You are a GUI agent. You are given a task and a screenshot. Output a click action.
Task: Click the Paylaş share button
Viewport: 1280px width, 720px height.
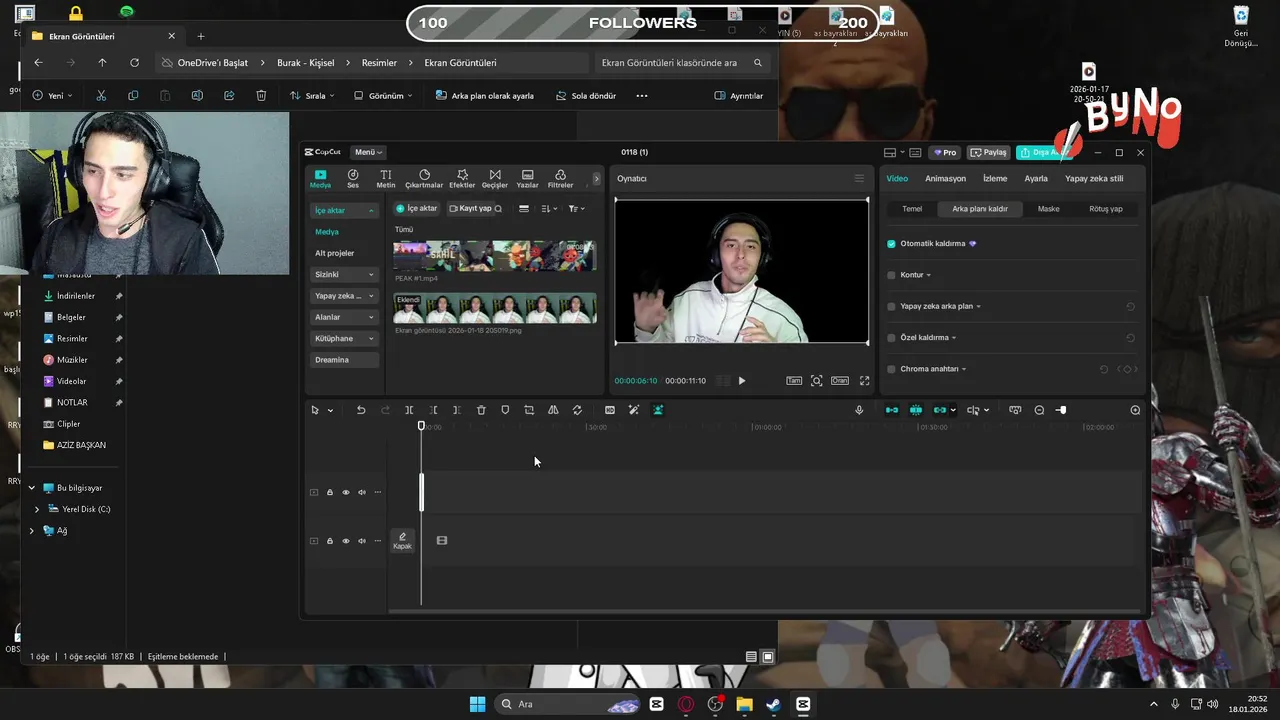[989, 153]
